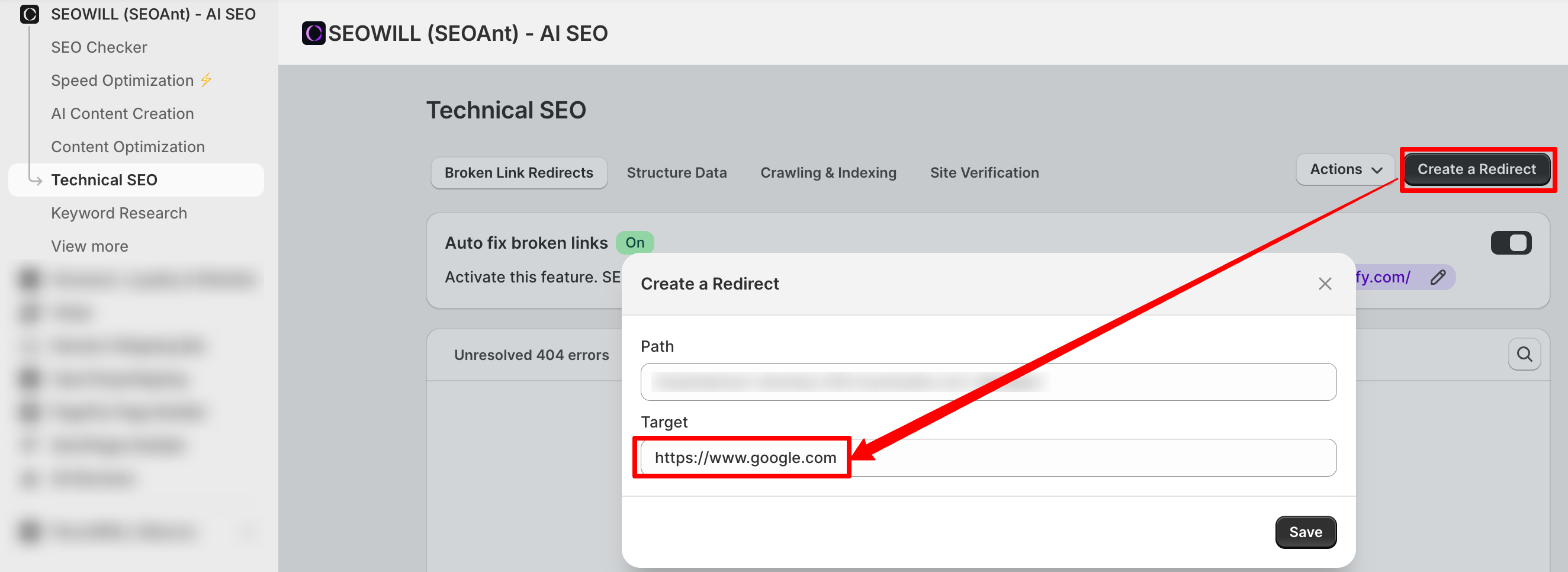Viewport: 1568px width, 572px height.
Task: Go to the Site Verification tab
Action: point(984,173)
